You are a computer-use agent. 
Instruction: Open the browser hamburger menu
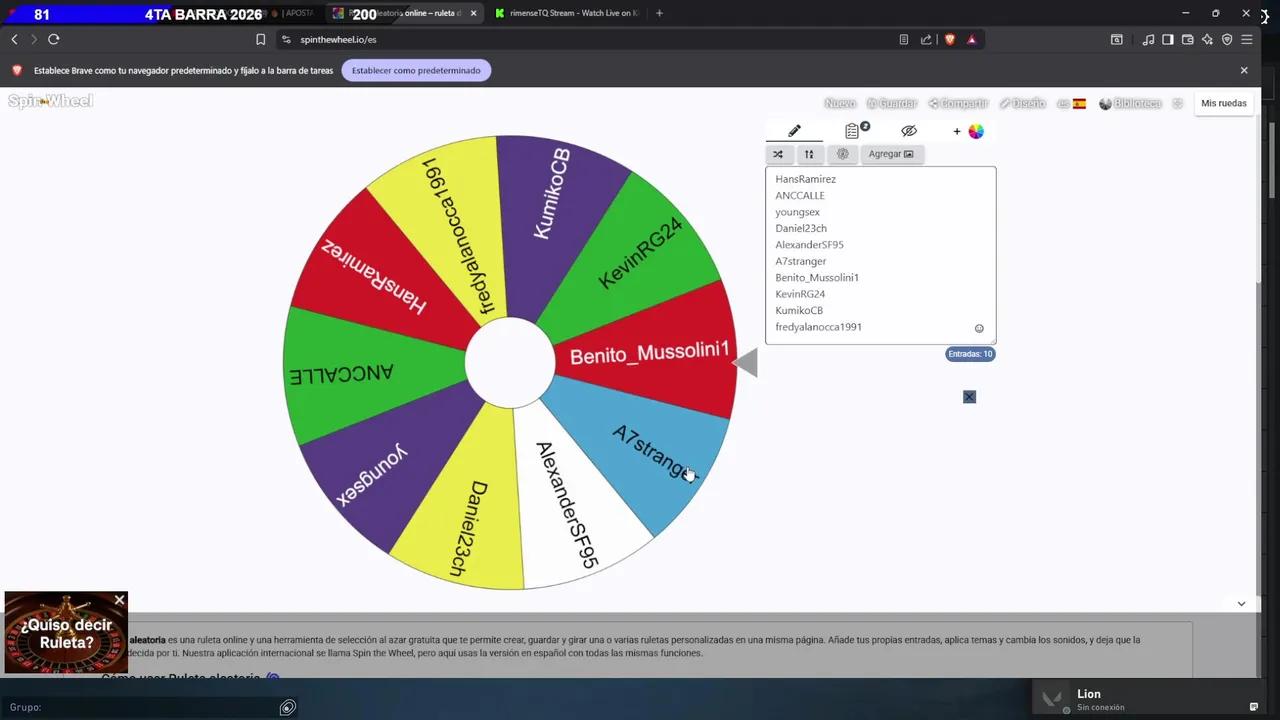pyautogui.click(x=1247, y=40)
